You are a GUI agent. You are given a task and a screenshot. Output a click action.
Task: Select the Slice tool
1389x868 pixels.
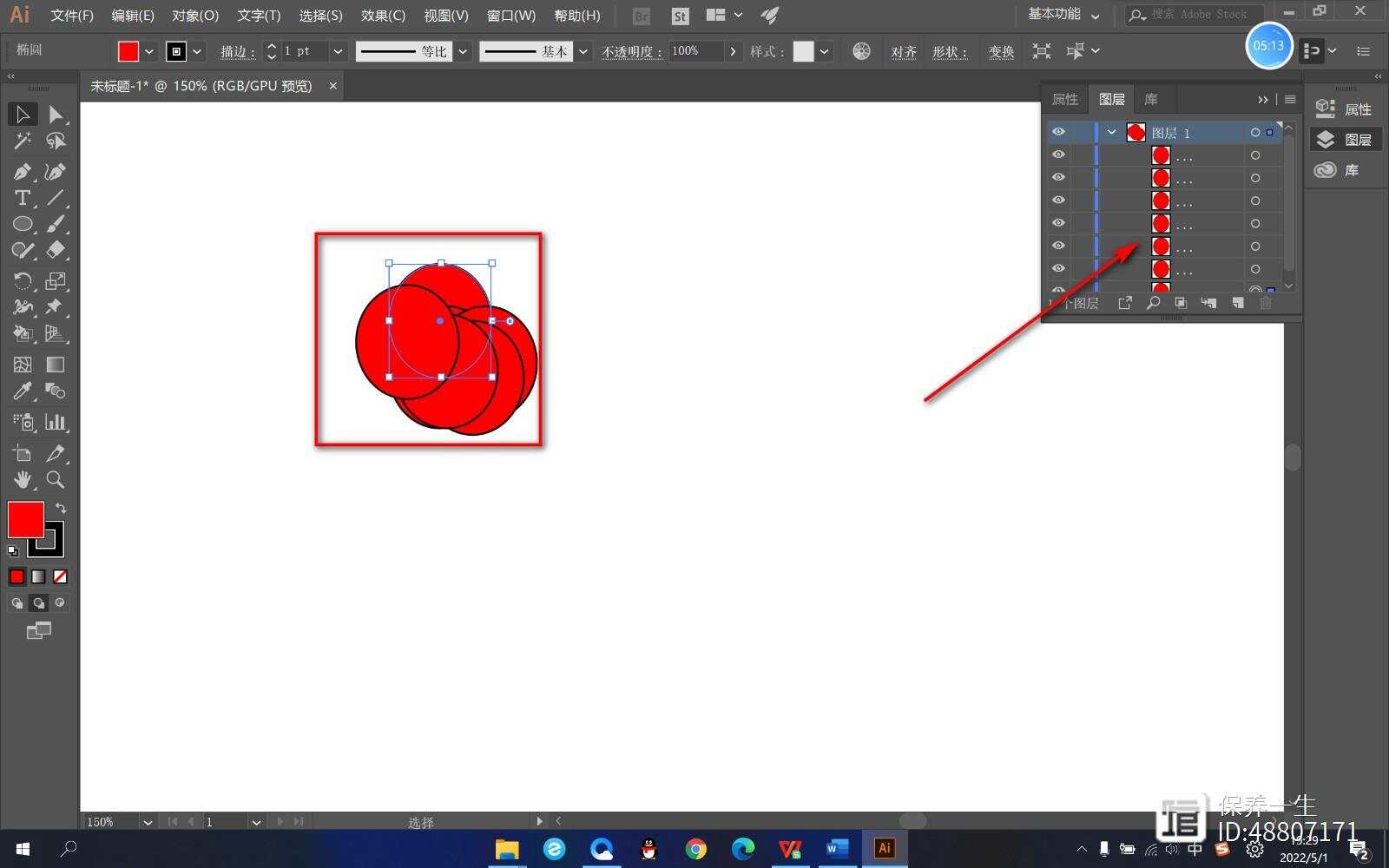[56, 453]
